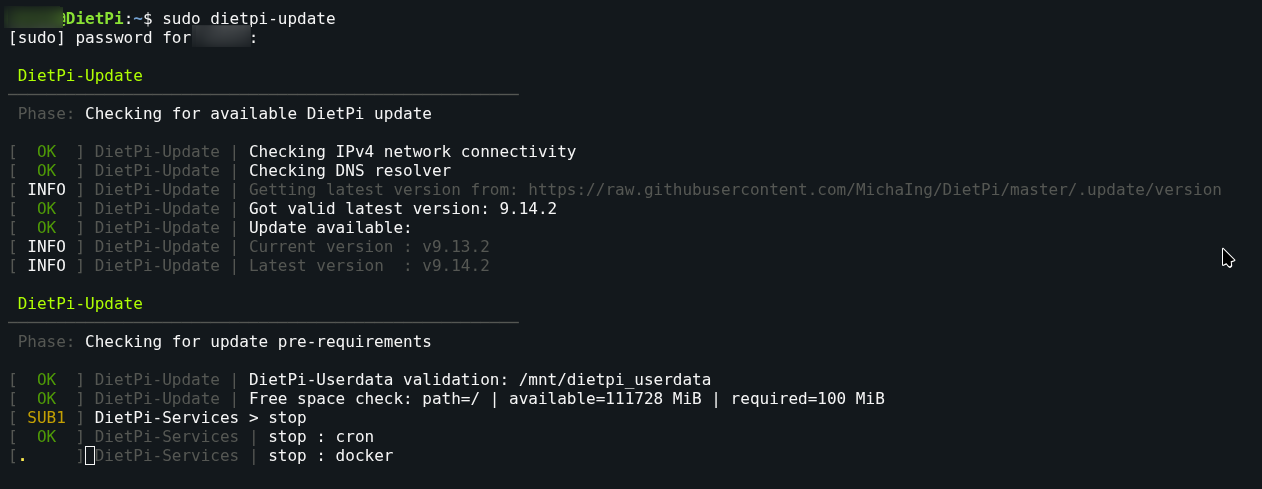Viewport: 1262px width, 489px height.
Task: Click the Free space check line
Action: pos(567,398)
